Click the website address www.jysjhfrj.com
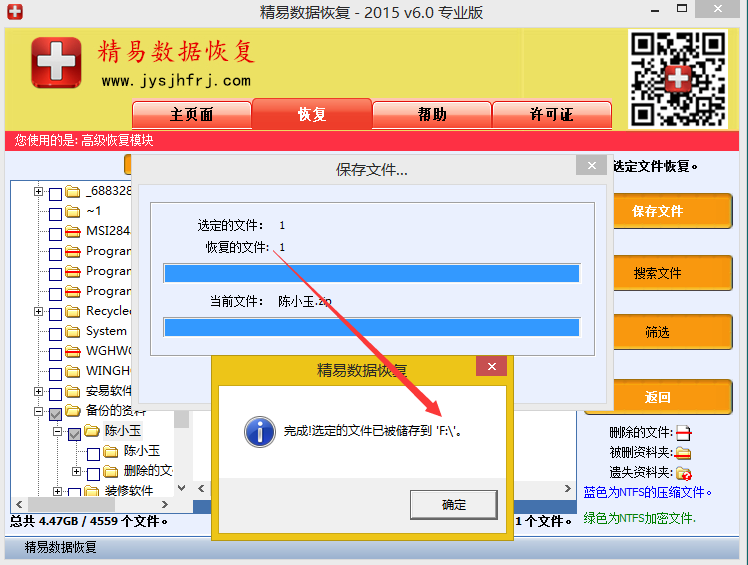This screenshot has height=565, width=748. point(176,81)
